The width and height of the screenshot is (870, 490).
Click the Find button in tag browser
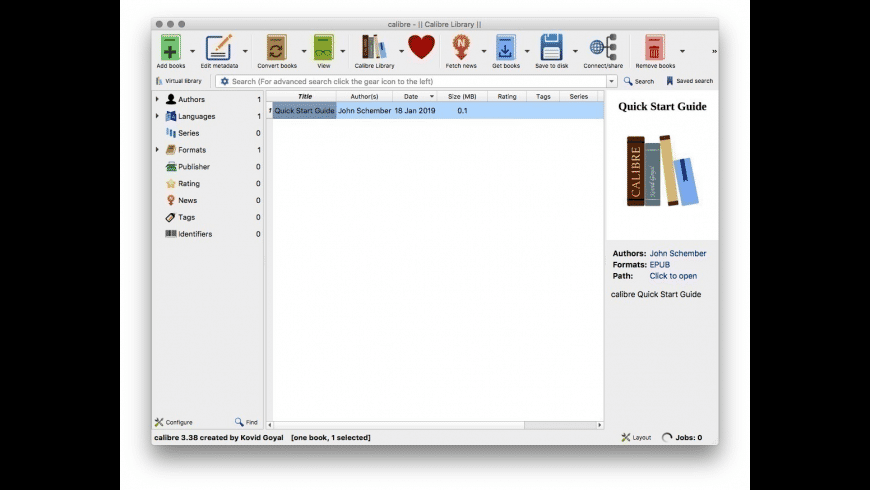pyautogui.click(x=246, y=422)
